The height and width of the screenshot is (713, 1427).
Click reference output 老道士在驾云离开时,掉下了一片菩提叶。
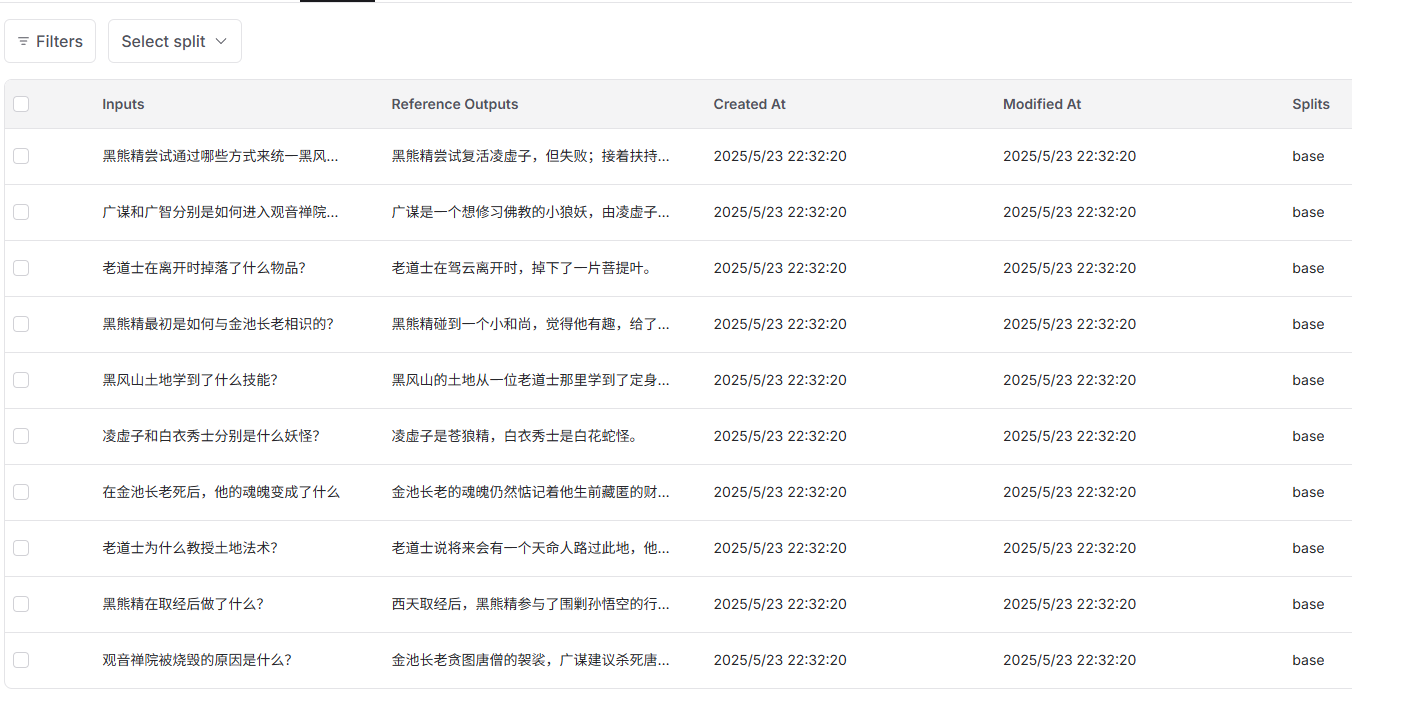pos(521,268)
